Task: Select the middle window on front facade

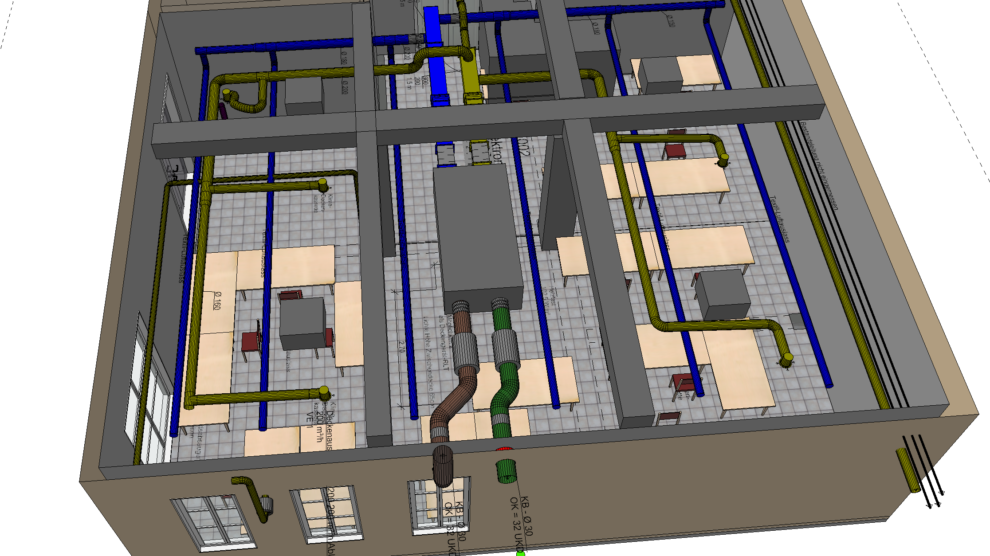Action: pos(325,514)
